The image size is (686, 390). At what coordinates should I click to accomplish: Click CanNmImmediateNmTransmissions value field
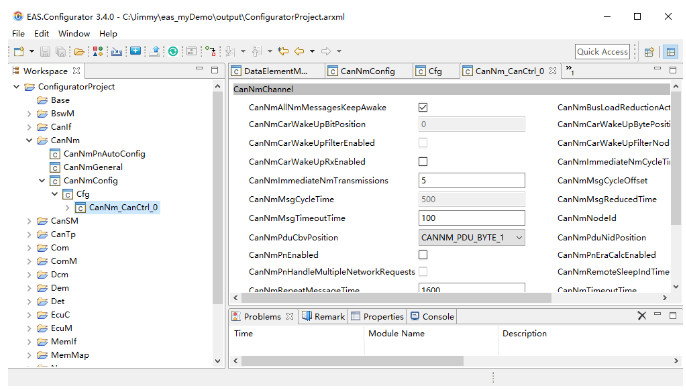[472, 180]
